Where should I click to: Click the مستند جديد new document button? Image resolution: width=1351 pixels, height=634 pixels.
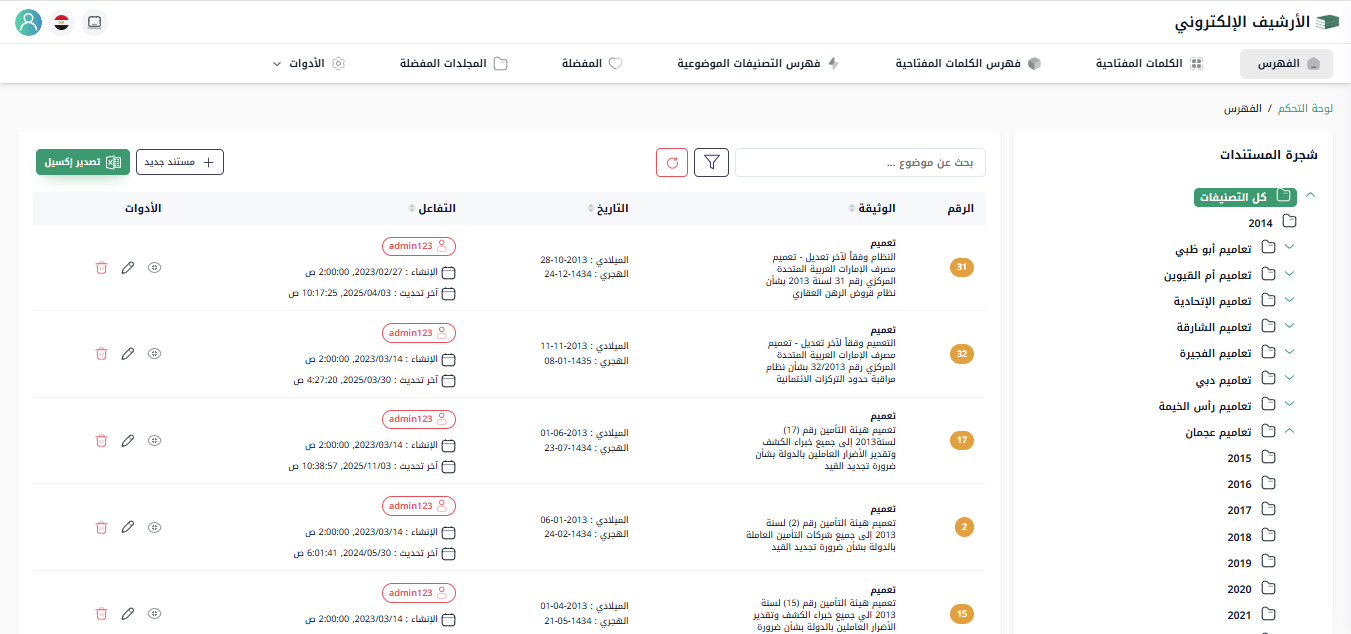180,162
